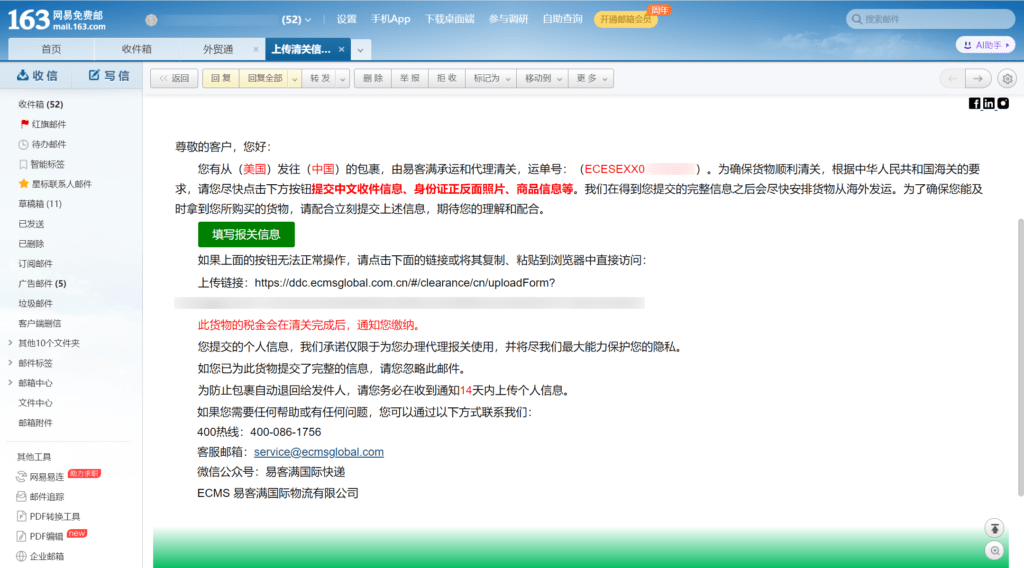1024x568 pixels.
Task: Open the 更多 dropdown
Action: click(x=591, y=78)
